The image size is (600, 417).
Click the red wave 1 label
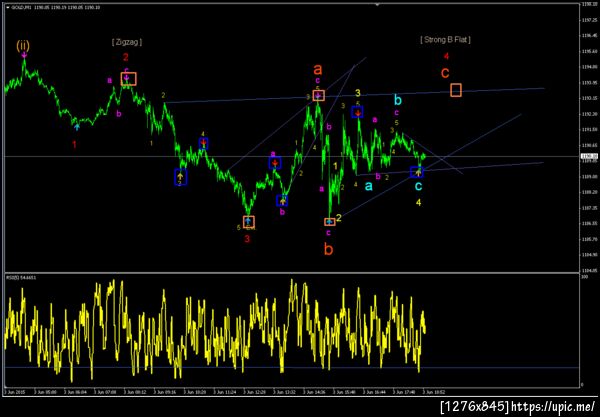[75, 145]
